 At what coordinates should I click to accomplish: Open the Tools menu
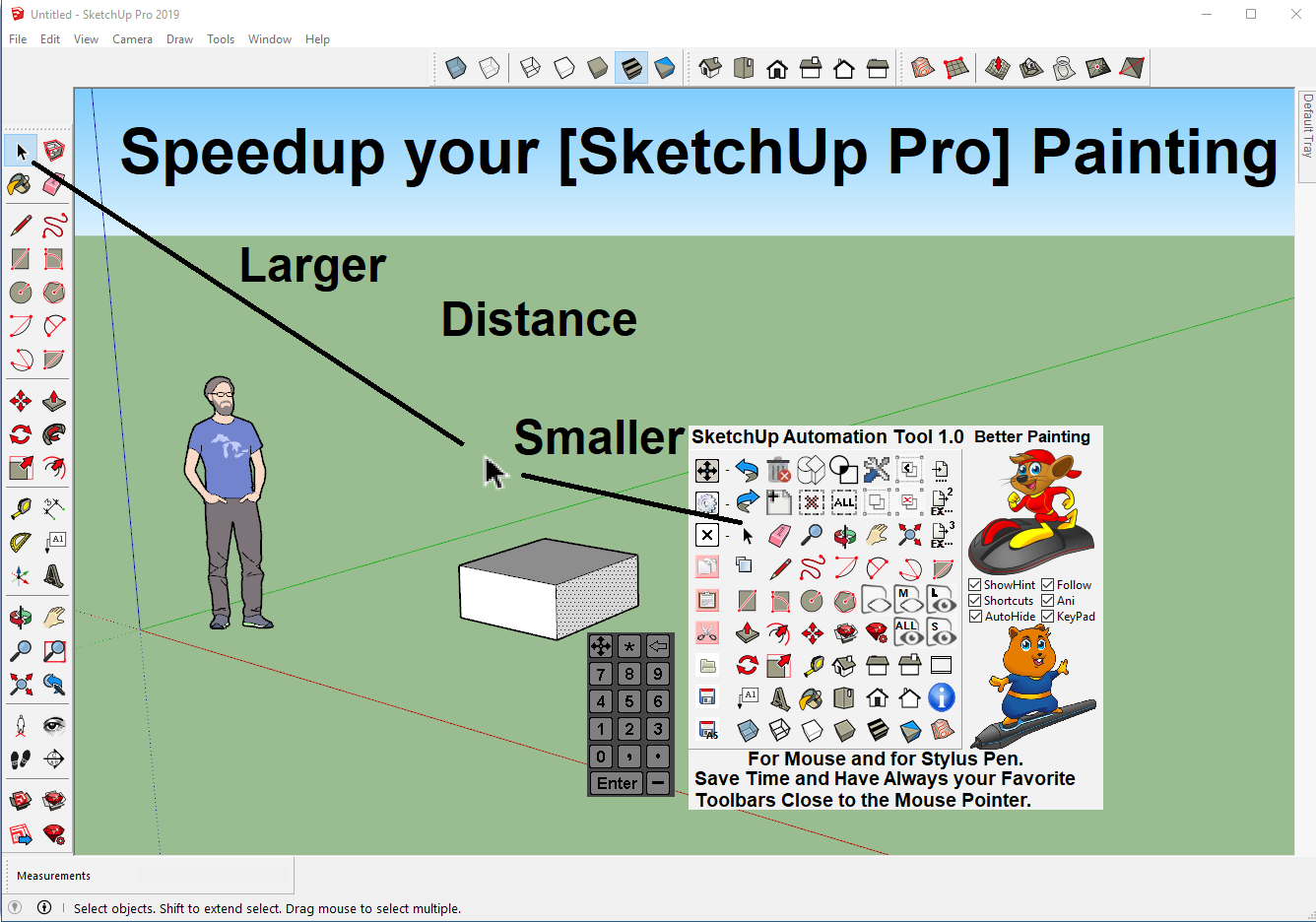221,39
